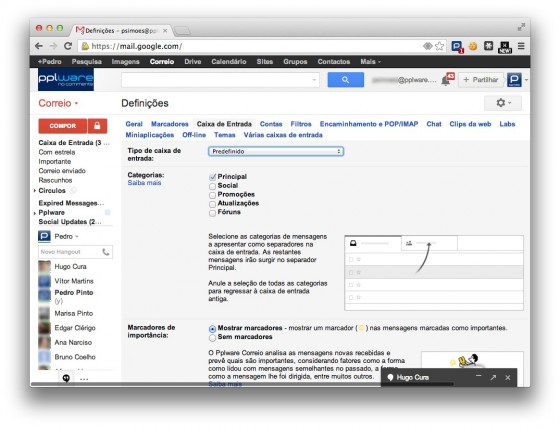The width and height of the screenshot is (560, 428).
Task: Open Caixa de Entrada folder
Action: click(x=74, y=143)
